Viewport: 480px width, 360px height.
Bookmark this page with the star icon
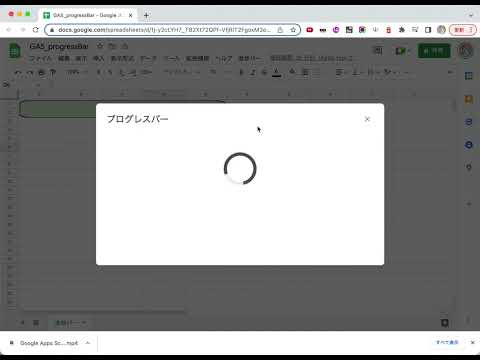[293, 30]
